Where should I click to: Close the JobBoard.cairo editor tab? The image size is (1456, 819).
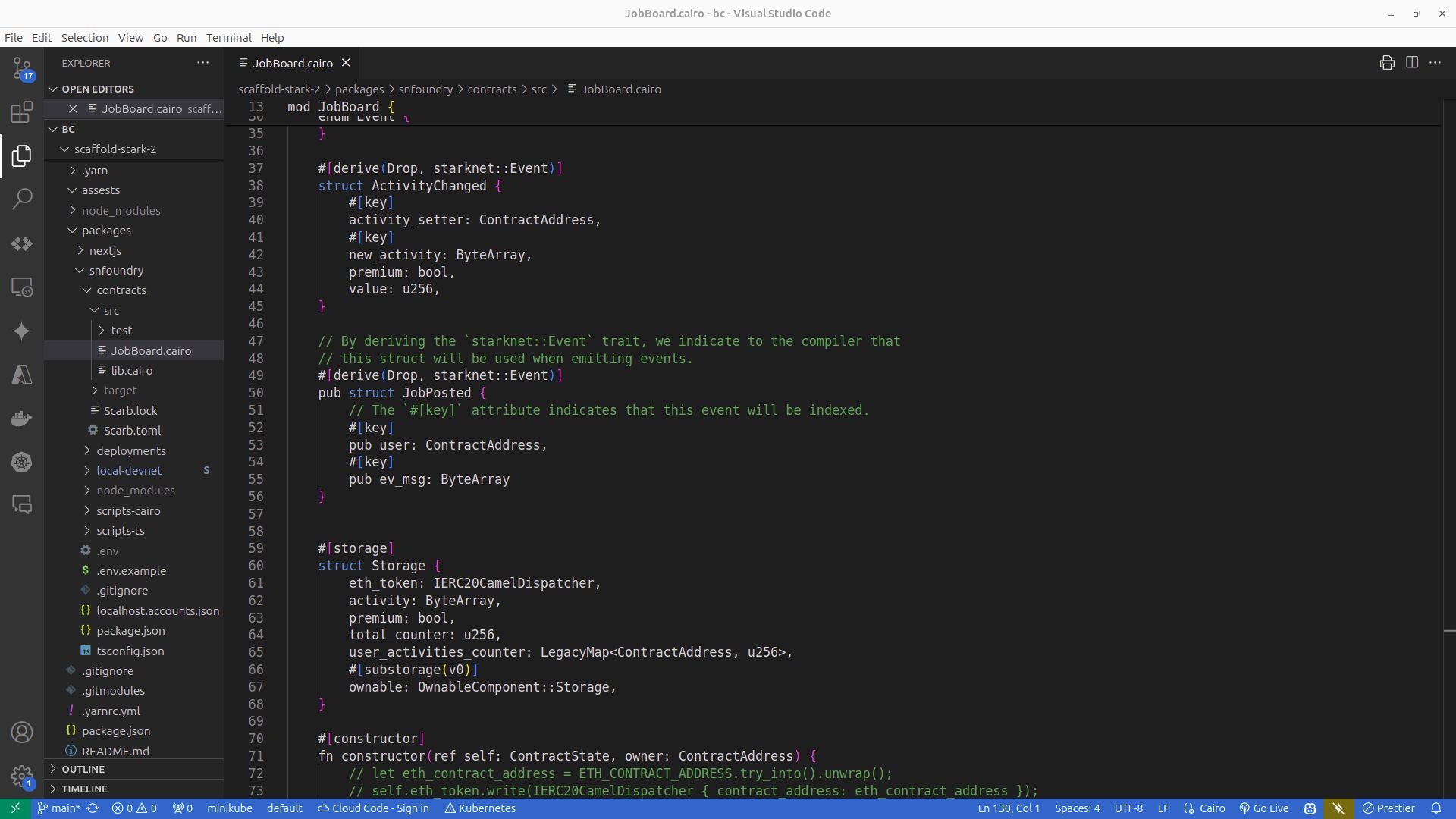click(346, 63)
